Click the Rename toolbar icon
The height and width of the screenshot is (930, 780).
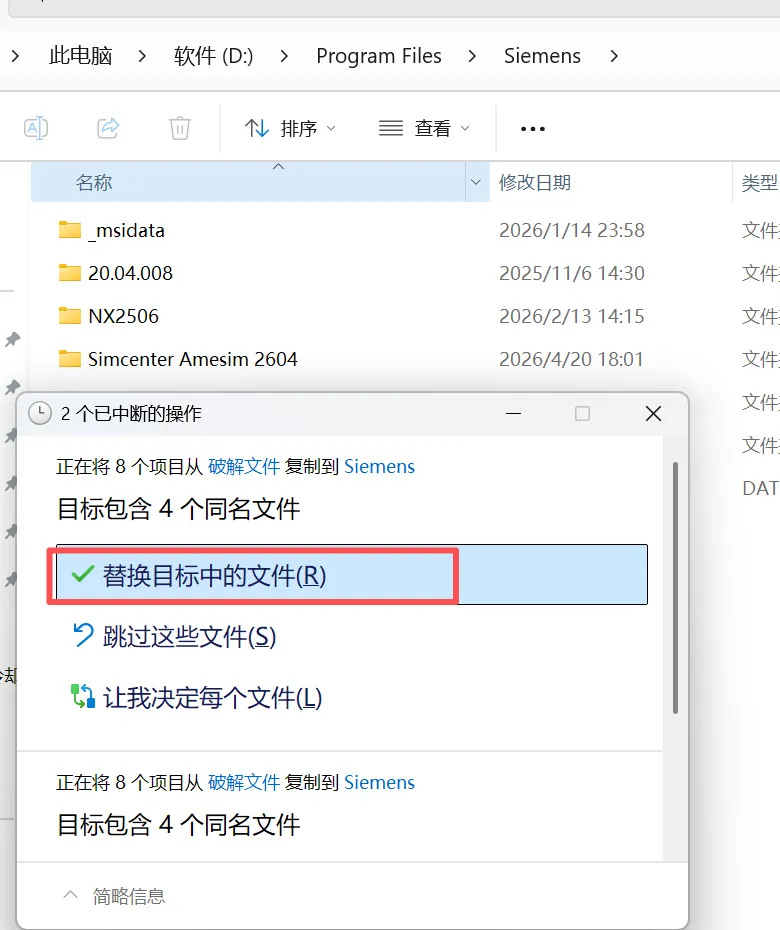[x=36, y=128]
